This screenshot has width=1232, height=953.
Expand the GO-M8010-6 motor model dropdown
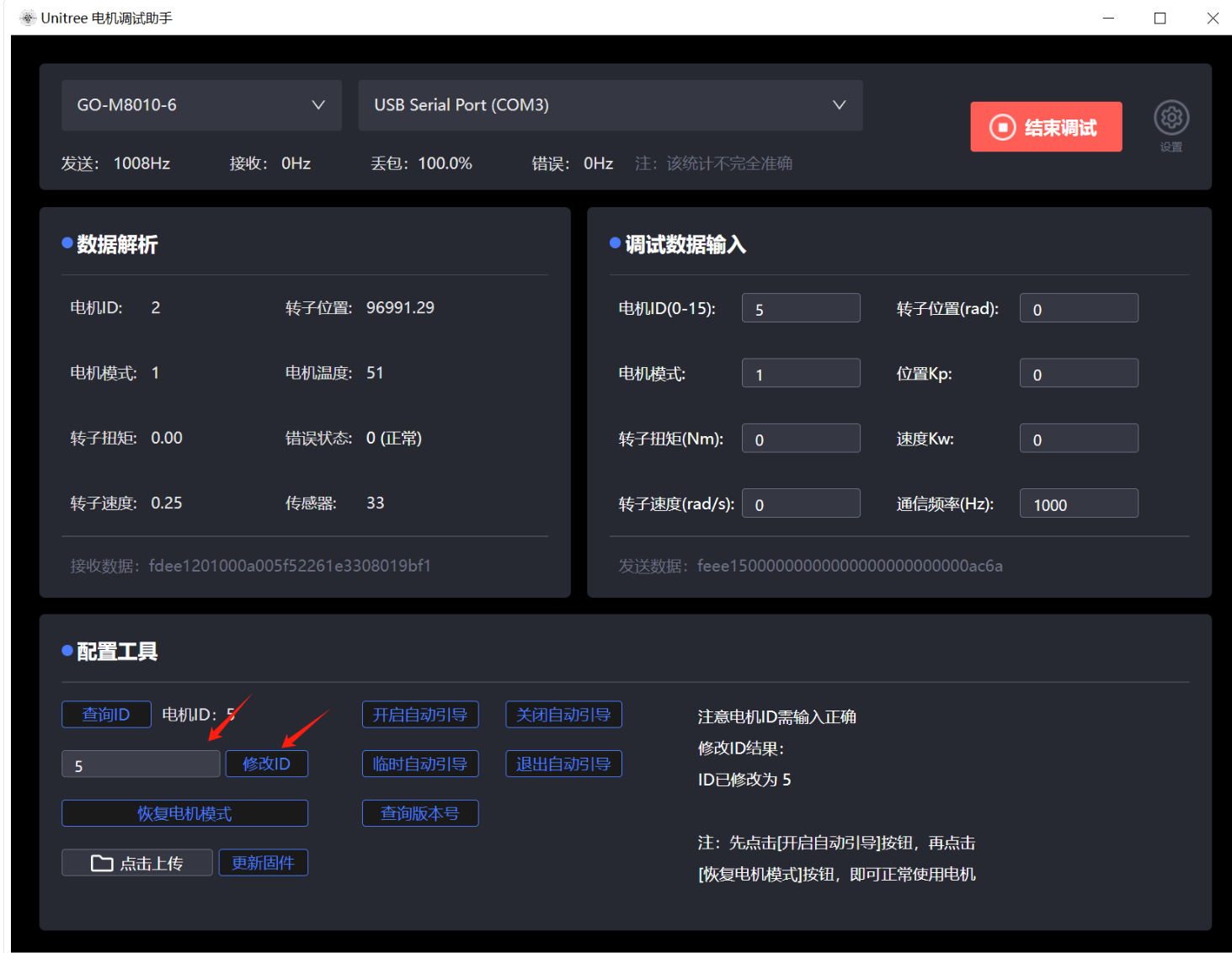coord(201,105)
